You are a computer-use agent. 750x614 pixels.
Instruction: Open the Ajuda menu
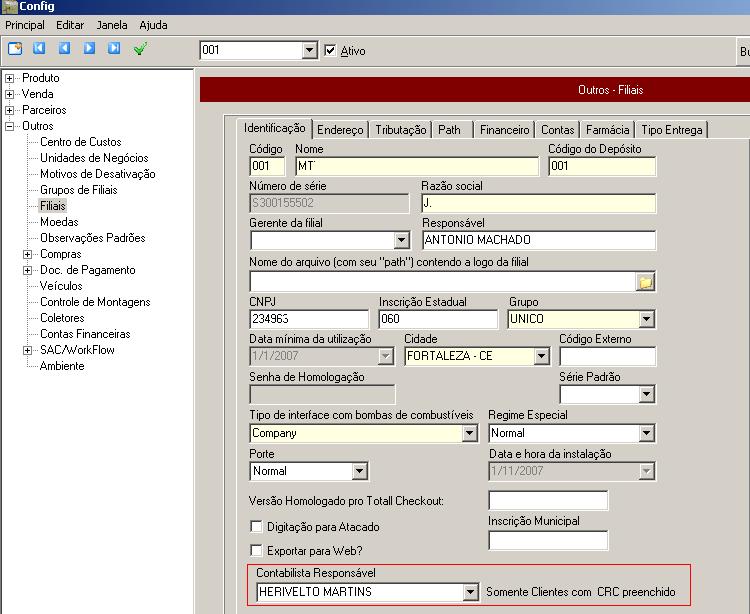coord(154,25)
